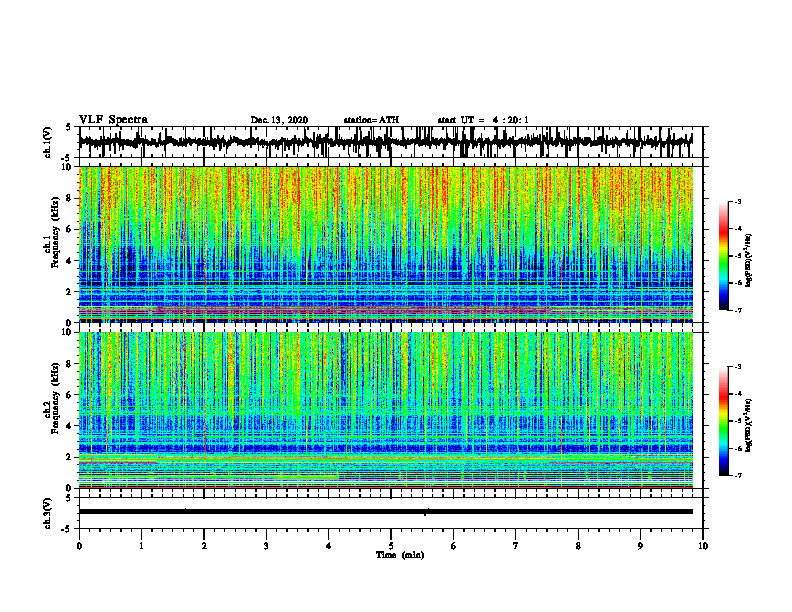This screenshot has width=792, height=612.
Task: Click time axis tick label "1"
Action: click(141, 546)
